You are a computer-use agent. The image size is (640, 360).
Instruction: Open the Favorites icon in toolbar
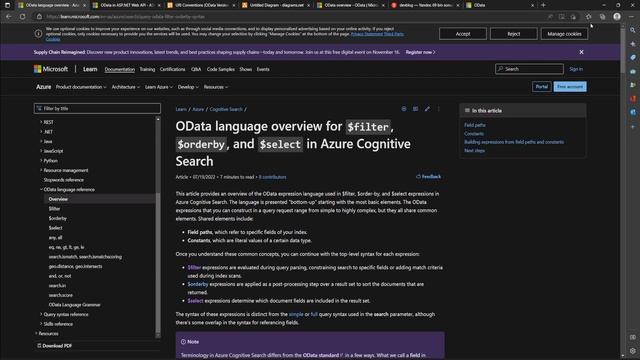point(589,17)
